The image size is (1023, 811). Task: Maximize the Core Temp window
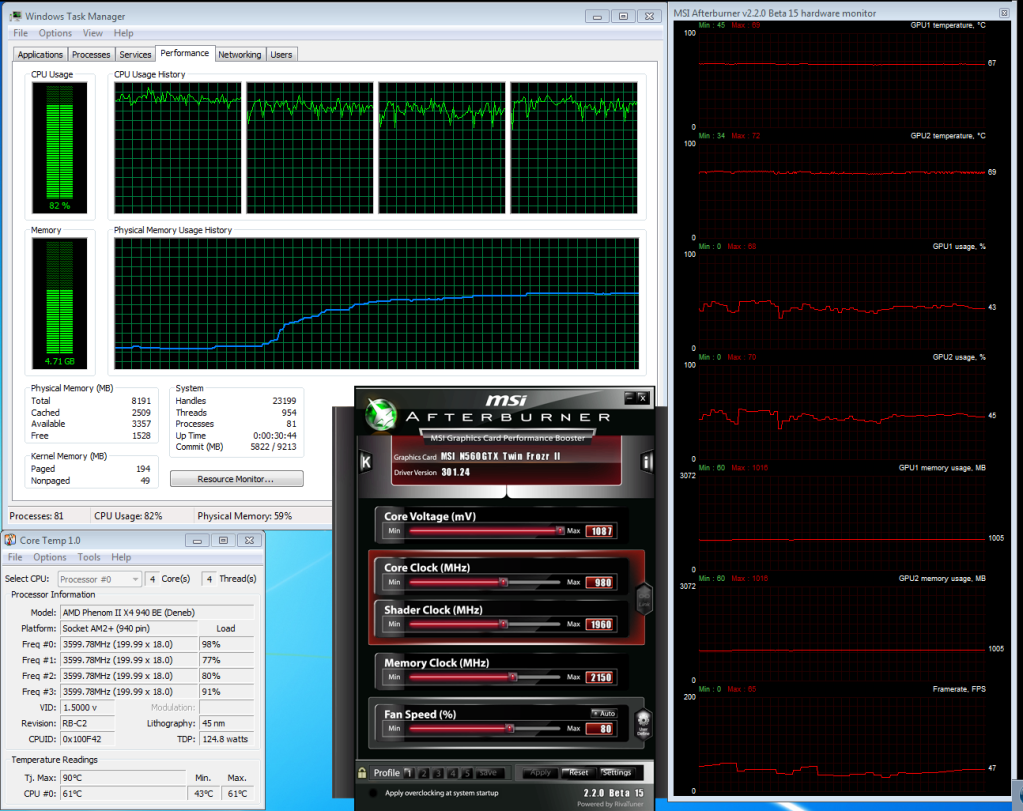pyautogui.click(x=223, y=540)
